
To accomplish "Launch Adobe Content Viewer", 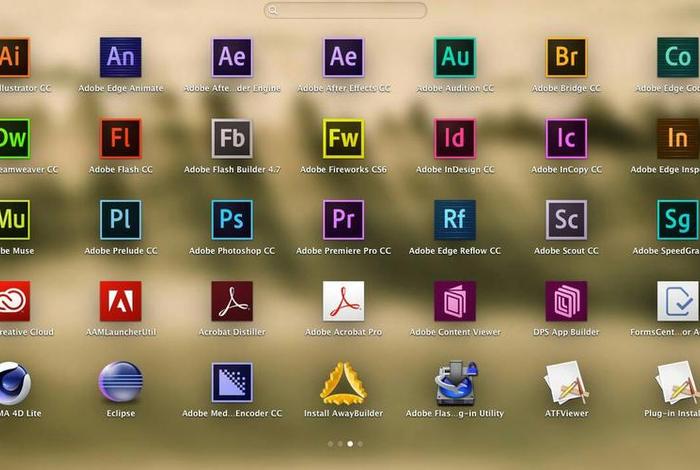I will tap(455, 301).
